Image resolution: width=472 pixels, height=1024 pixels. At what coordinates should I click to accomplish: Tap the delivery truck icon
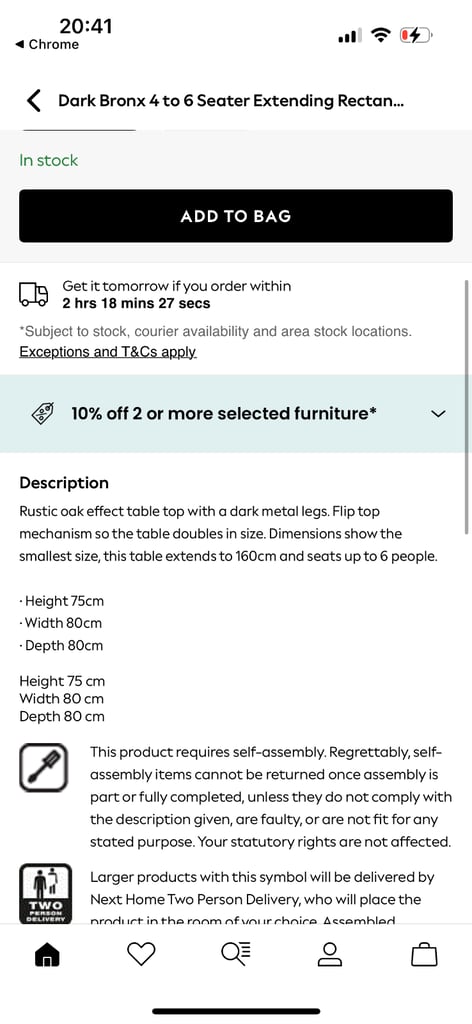pos(33,295)
